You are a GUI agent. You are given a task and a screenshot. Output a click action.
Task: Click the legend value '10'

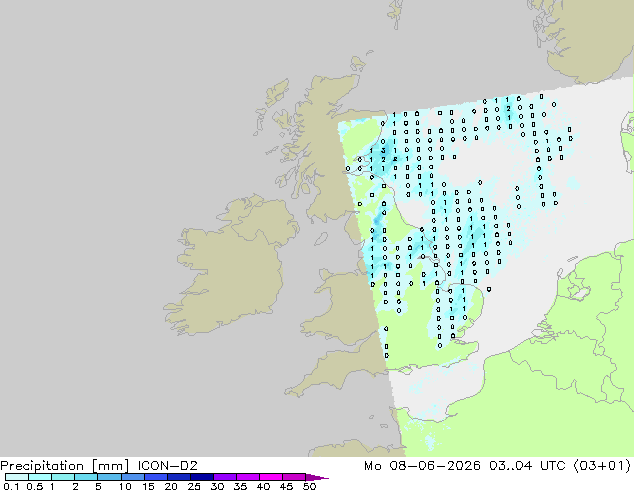click(125, 486)
